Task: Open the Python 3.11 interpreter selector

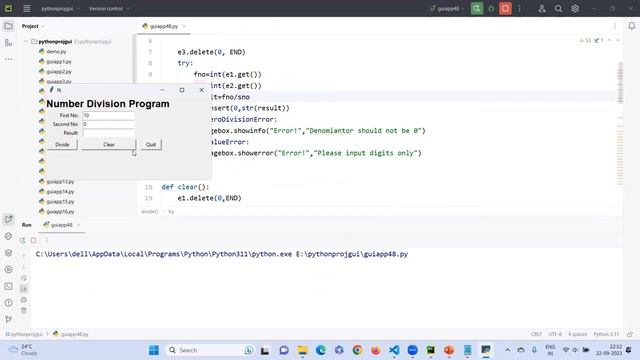Action: pos(606,334)
